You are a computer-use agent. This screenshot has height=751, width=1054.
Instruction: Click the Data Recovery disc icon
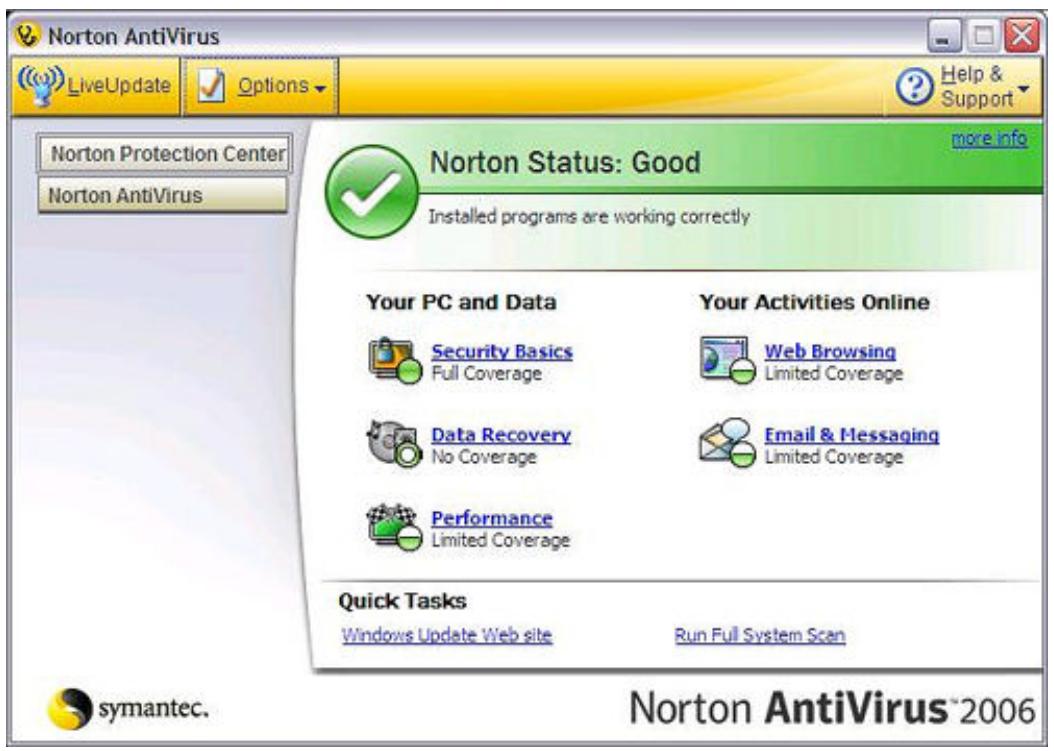tap(395, 442)
